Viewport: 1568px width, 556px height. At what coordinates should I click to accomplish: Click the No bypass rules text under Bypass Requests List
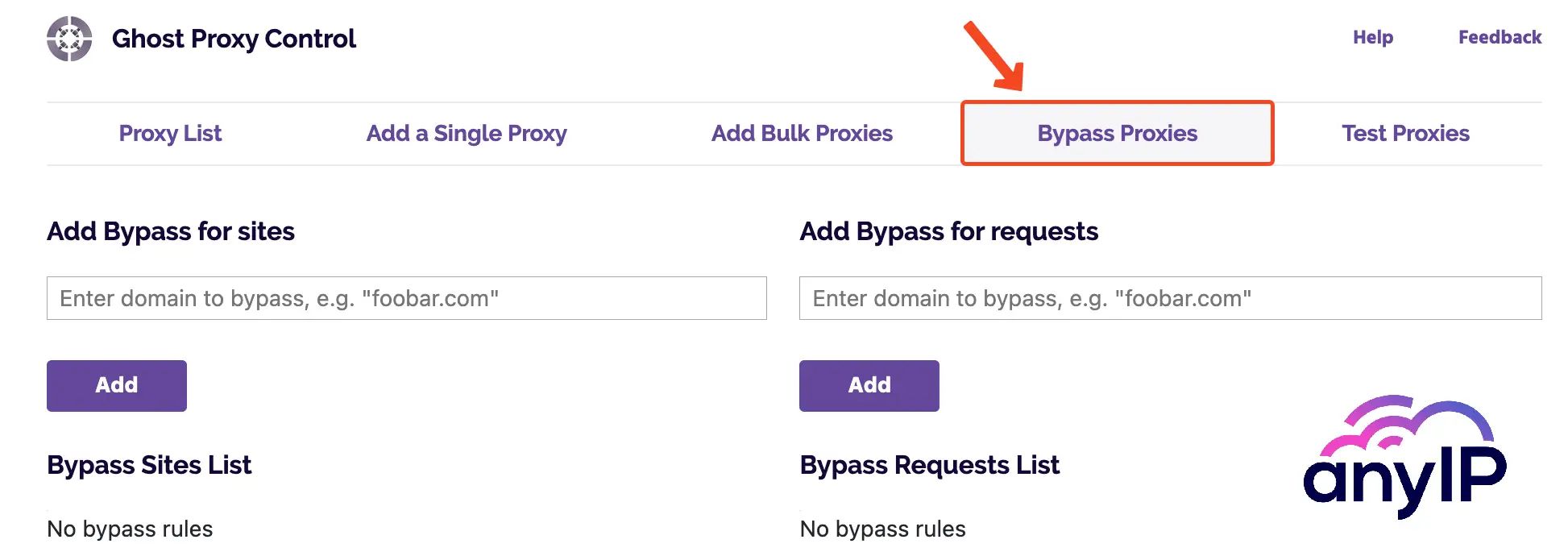(x=881, y=529)
